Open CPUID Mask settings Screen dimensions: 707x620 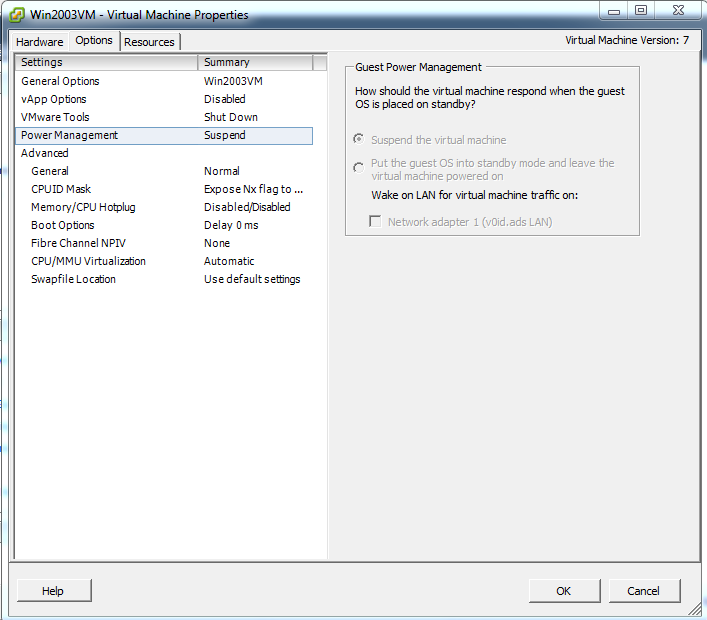61,189
